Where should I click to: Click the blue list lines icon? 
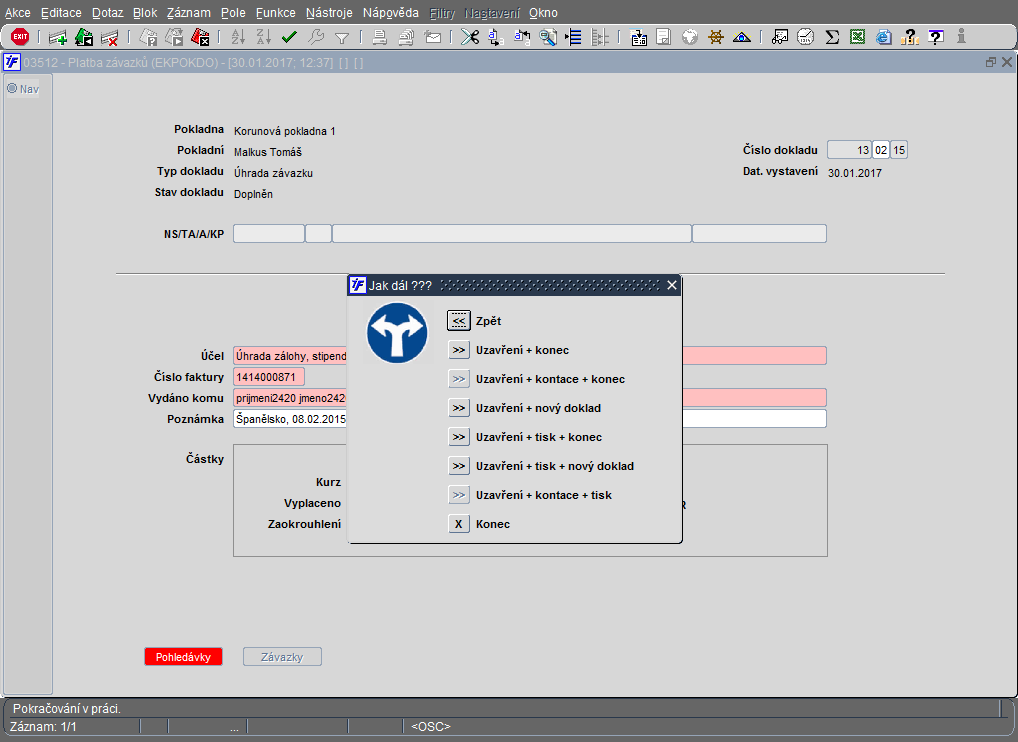[573, 37]
